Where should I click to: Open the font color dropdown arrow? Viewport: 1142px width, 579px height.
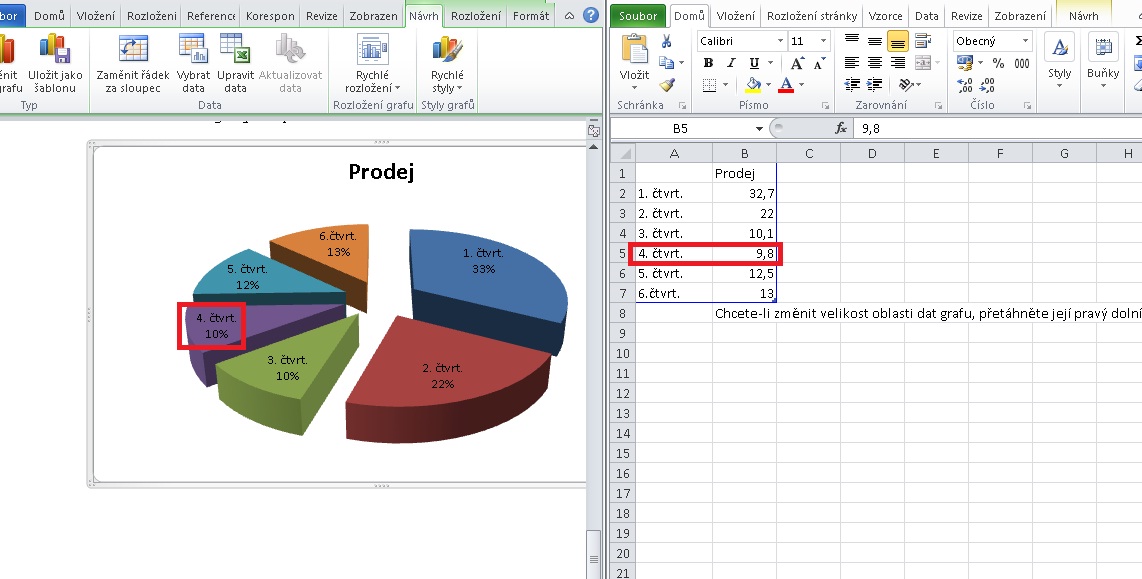801,85
